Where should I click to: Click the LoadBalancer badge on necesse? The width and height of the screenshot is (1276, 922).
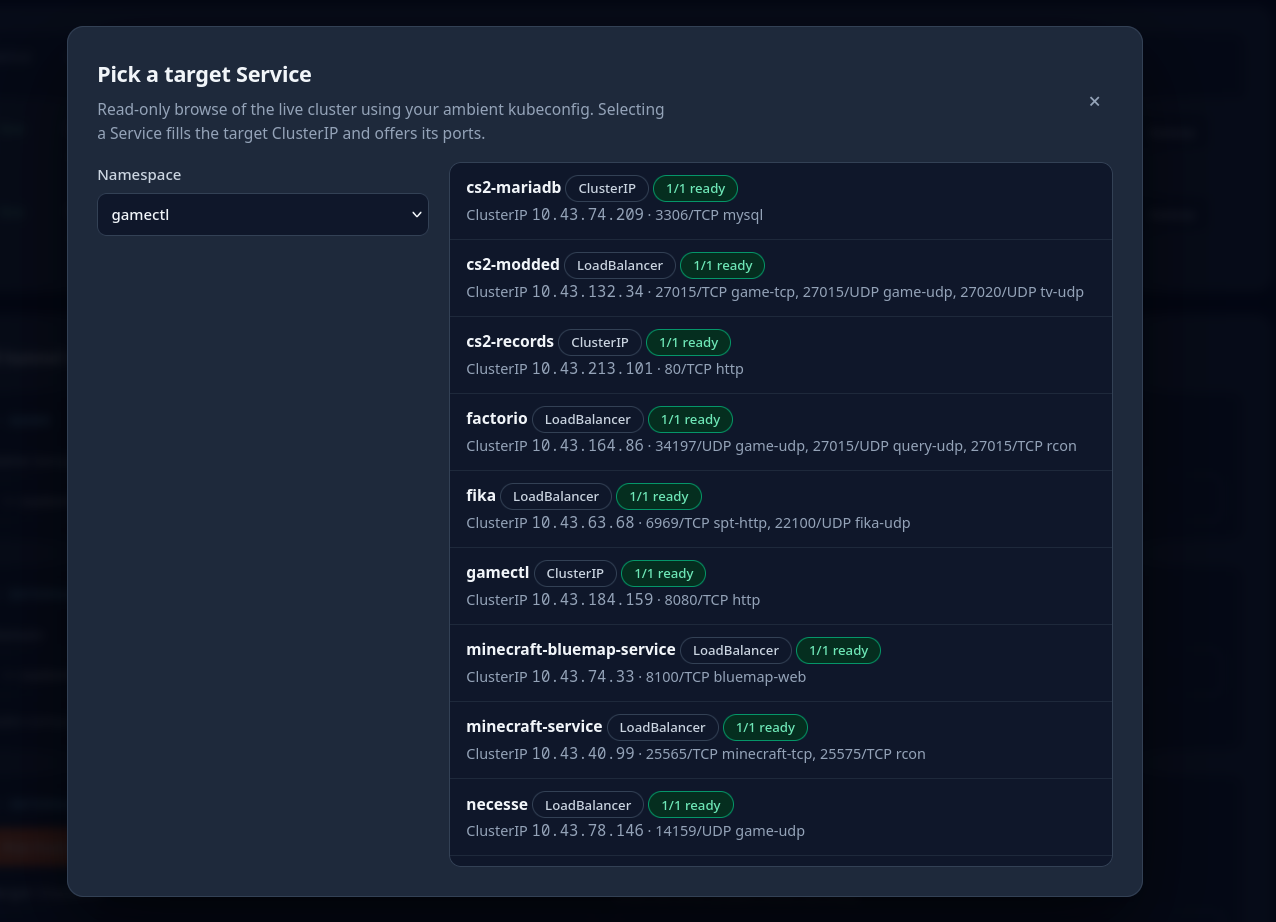pos(588,805)
